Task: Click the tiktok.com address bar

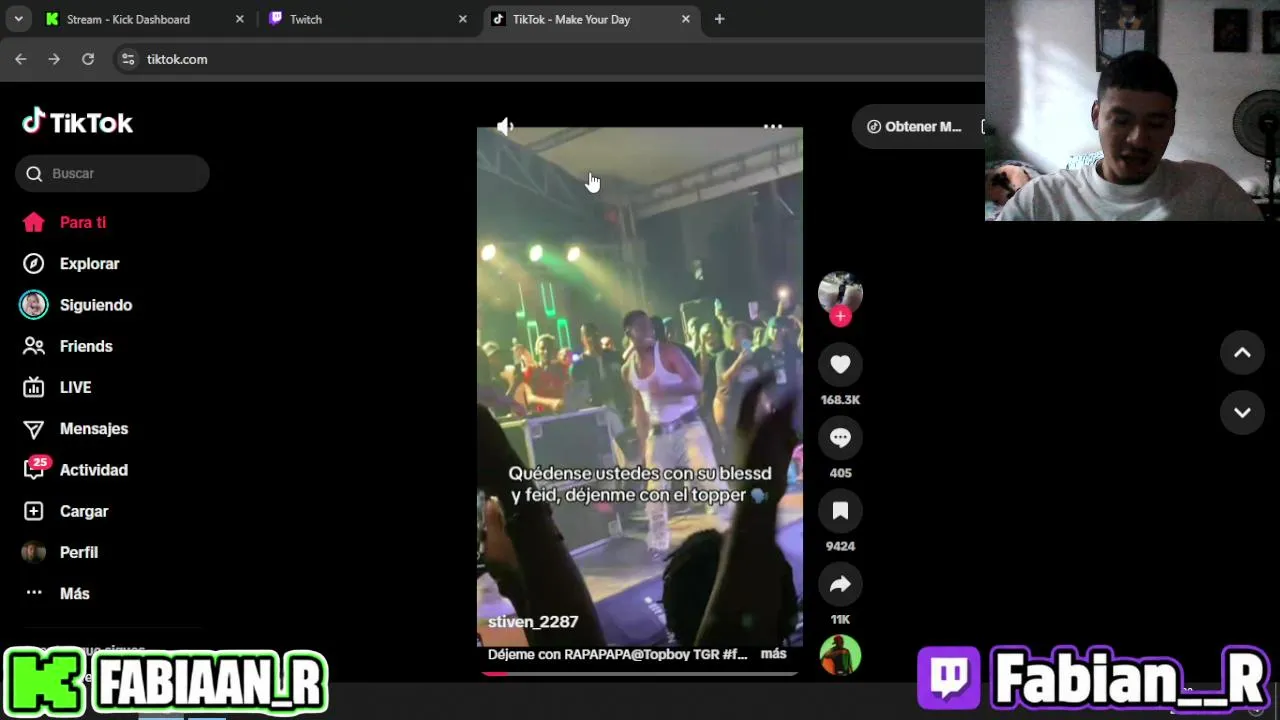Action: point(550,59)
